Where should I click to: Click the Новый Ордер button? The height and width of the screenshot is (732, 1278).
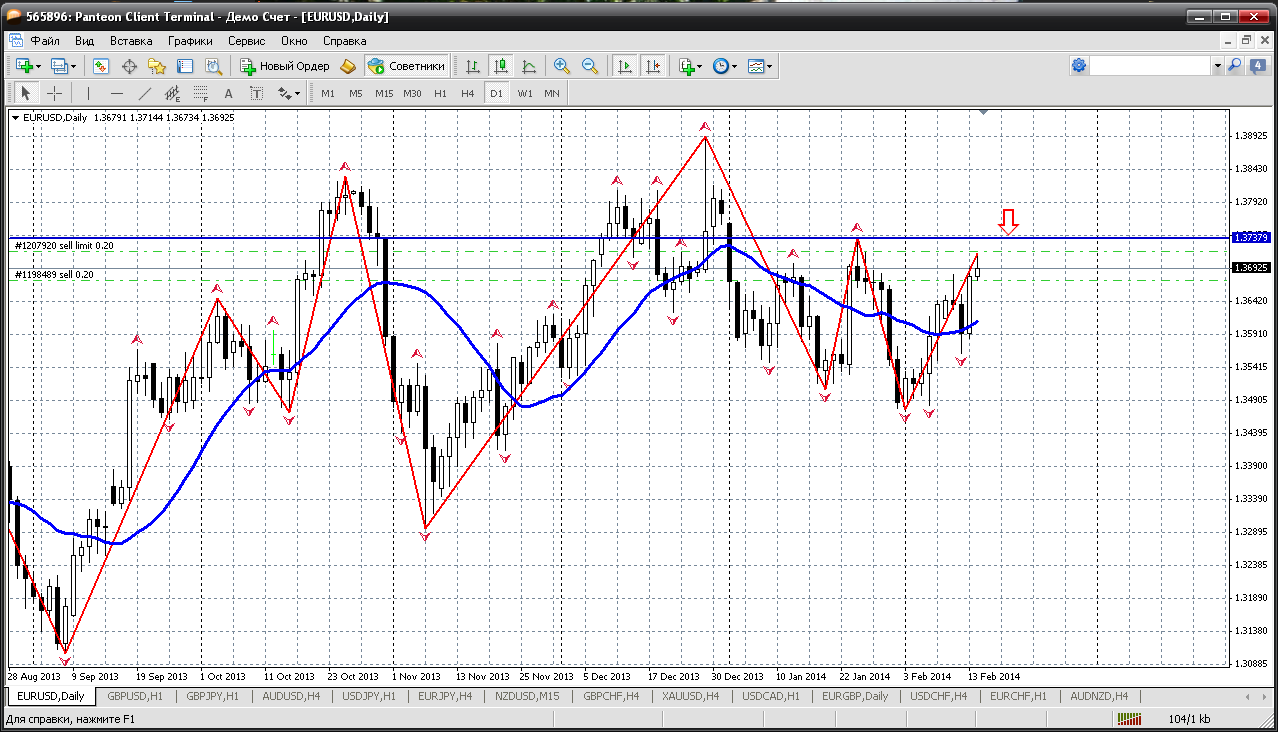click(285, 66)
